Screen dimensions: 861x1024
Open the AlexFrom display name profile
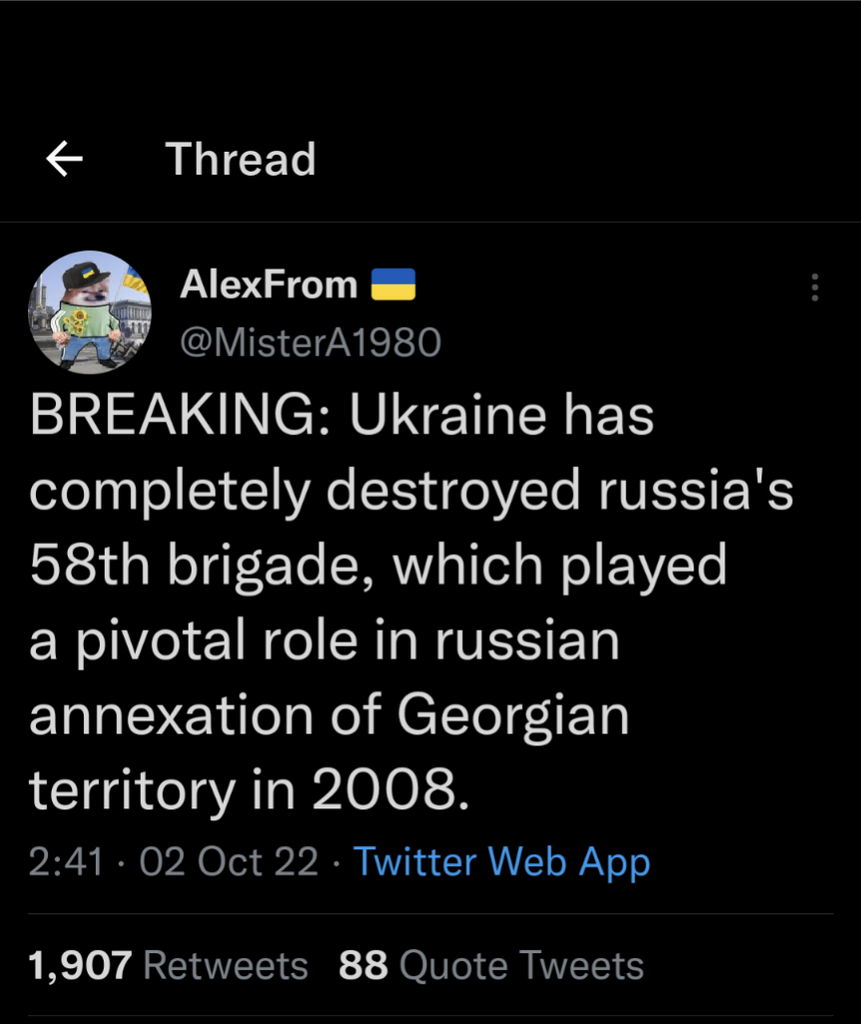(268, 286)
